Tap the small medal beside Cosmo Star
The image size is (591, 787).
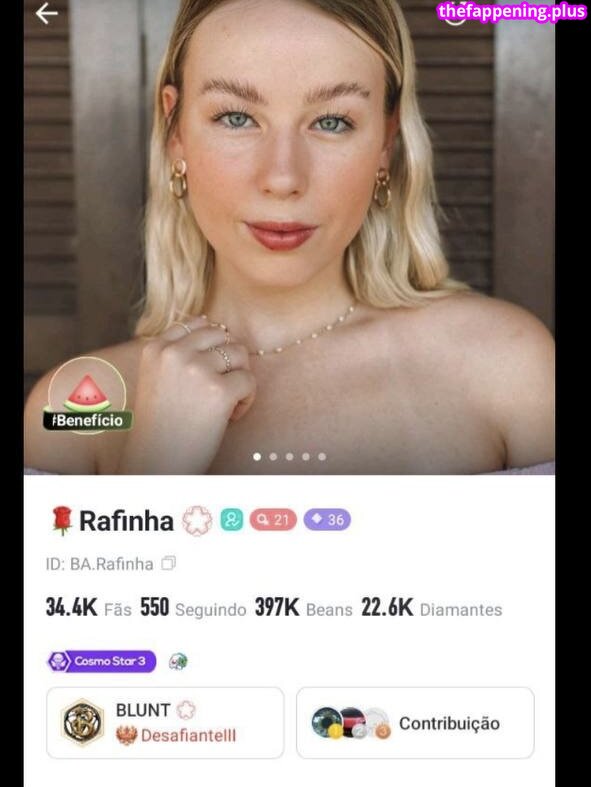[x=178, y=662]
